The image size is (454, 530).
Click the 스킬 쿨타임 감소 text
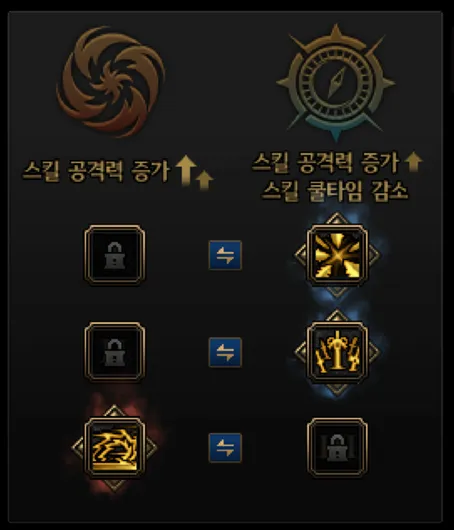pos(335,191)
